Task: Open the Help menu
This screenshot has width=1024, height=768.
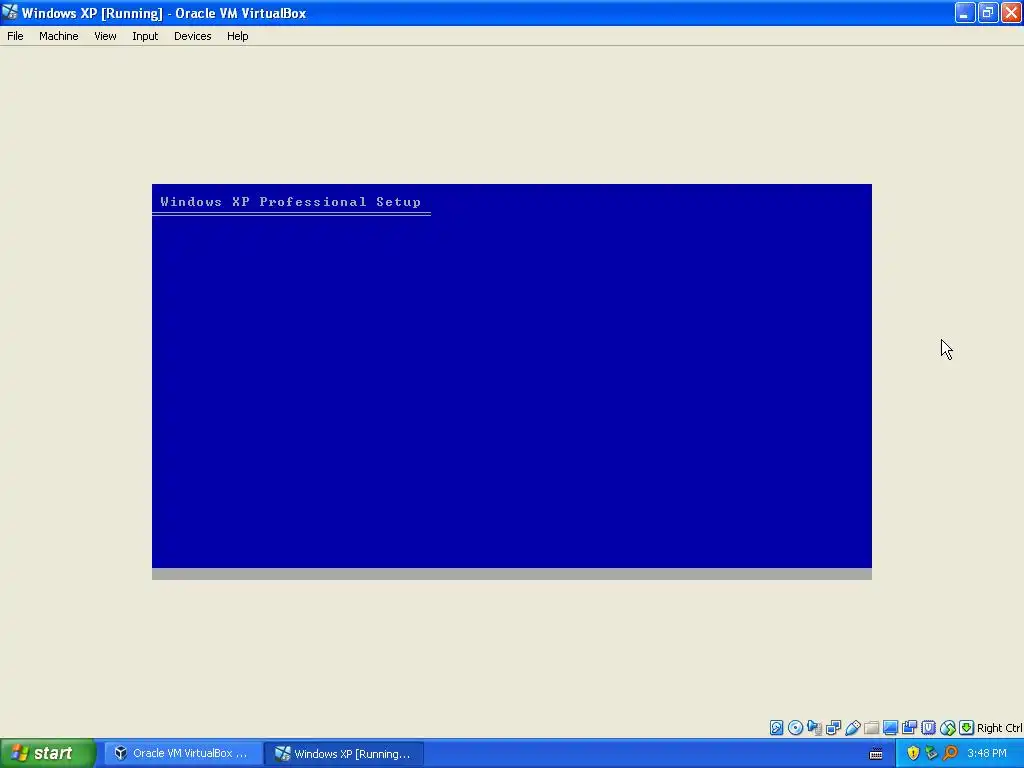Action: tap(238, 36)
